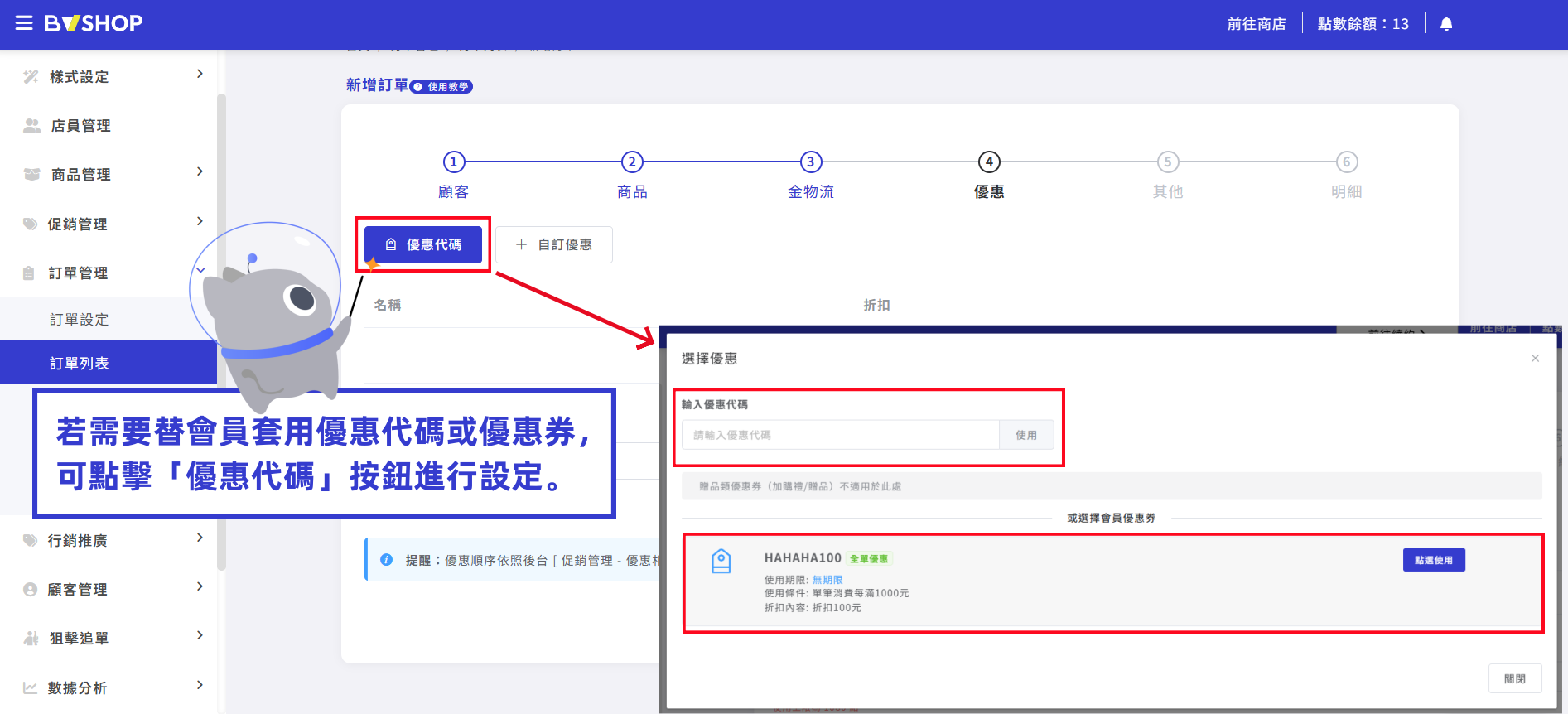This screenshot has height=714, width=1568.
Task: Click the 自訂優惠 button
Action: coord(554,245)
